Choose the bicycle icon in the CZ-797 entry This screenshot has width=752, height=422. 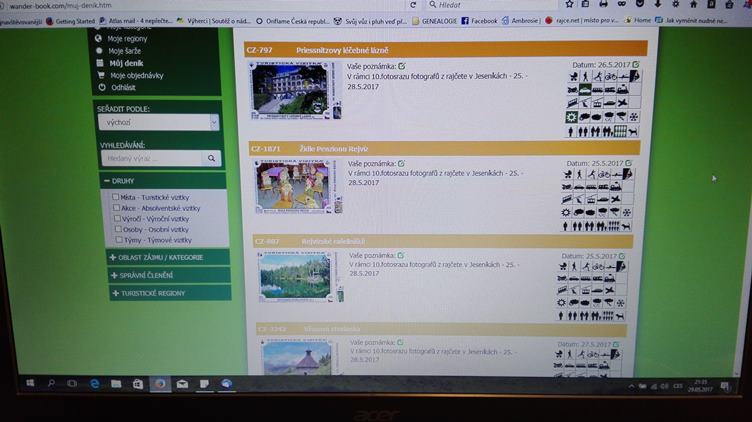[611, 77]
